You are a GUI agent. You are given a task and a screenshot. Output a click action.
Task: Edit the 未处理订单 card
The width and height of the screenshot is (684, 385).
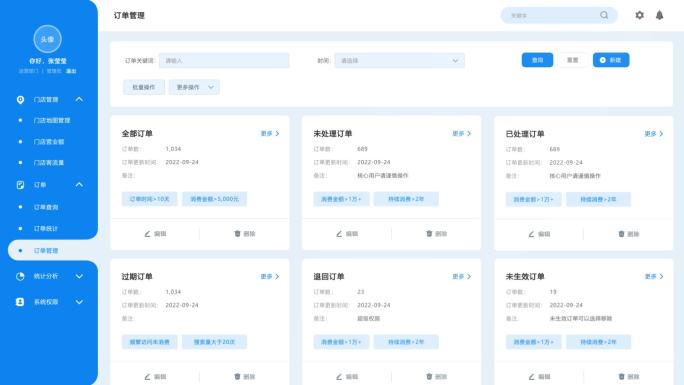[347, 234]
